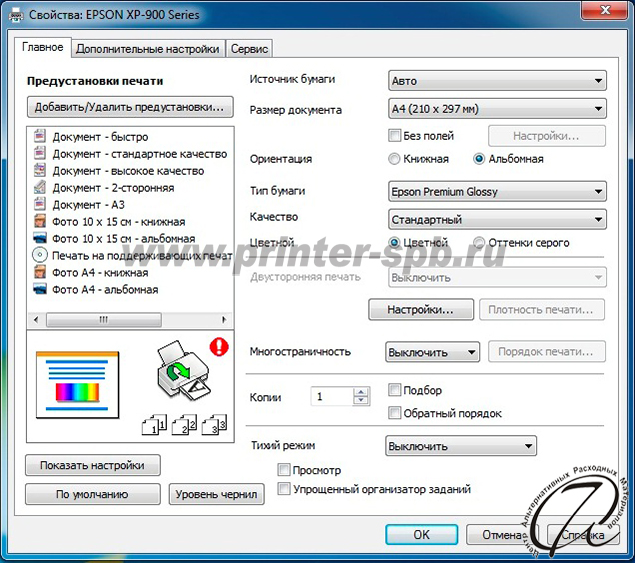This screenshot has height=563, width=635.
Task: Close the EPSON XP-900 properties window
Action: click(605, 11)
